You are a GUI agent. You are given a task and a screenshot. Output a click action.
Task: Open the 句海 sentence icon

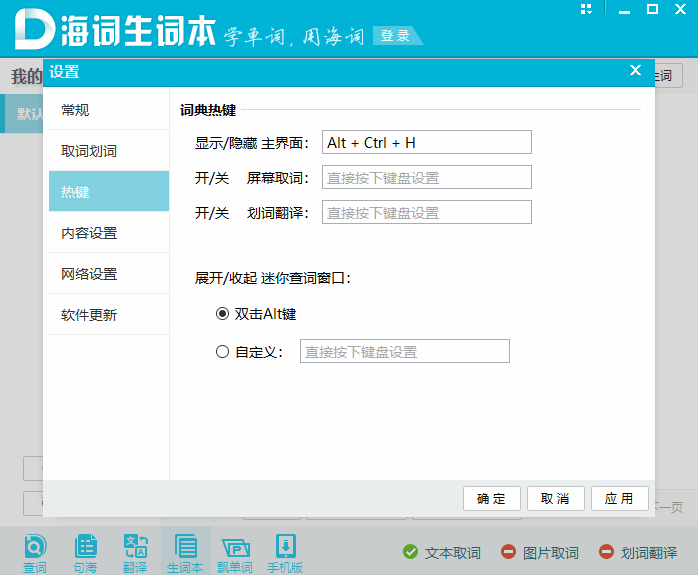pos(85,552)
